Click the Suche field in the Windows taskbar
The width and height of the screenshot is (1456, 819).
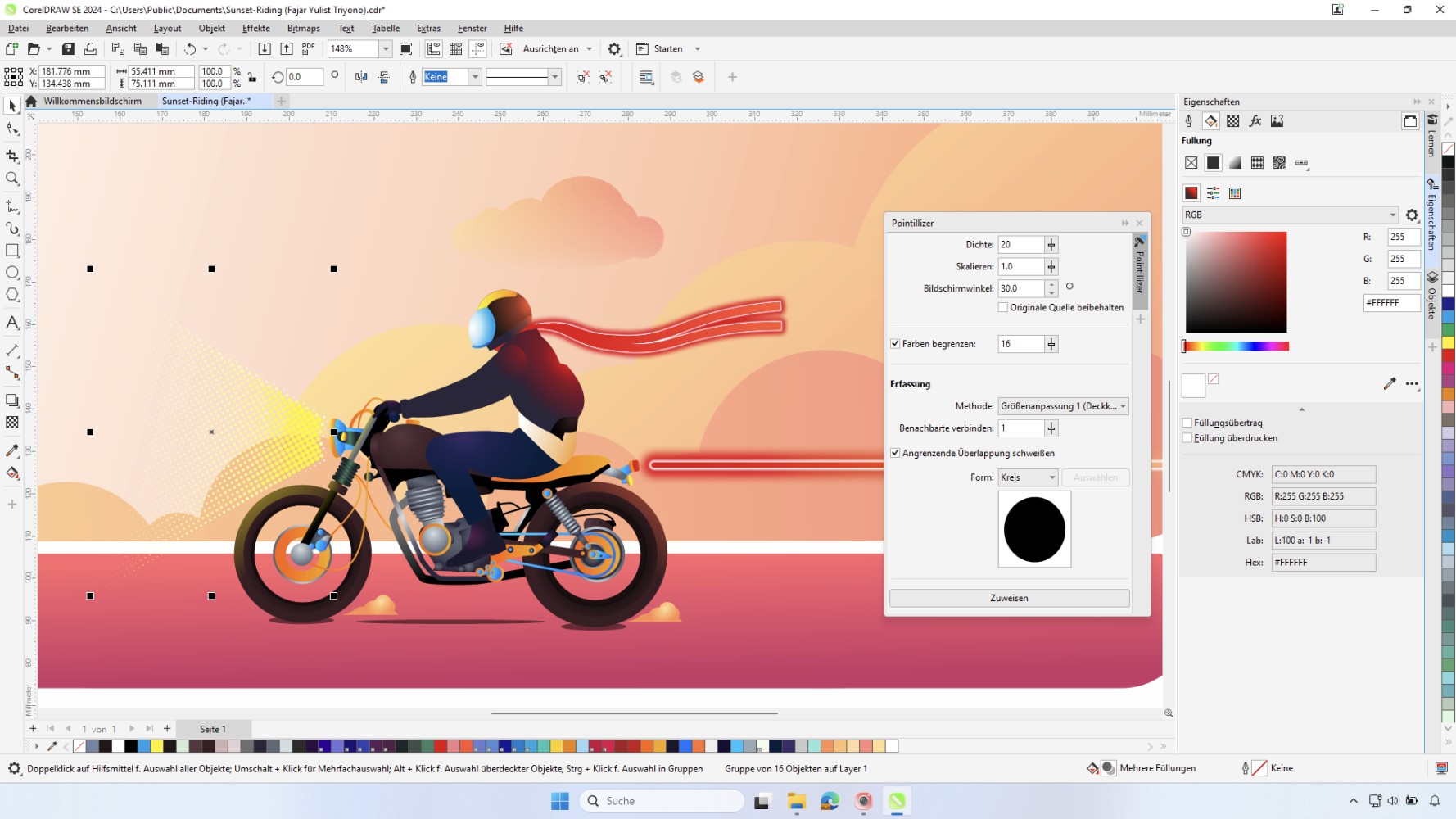[661, 800]
